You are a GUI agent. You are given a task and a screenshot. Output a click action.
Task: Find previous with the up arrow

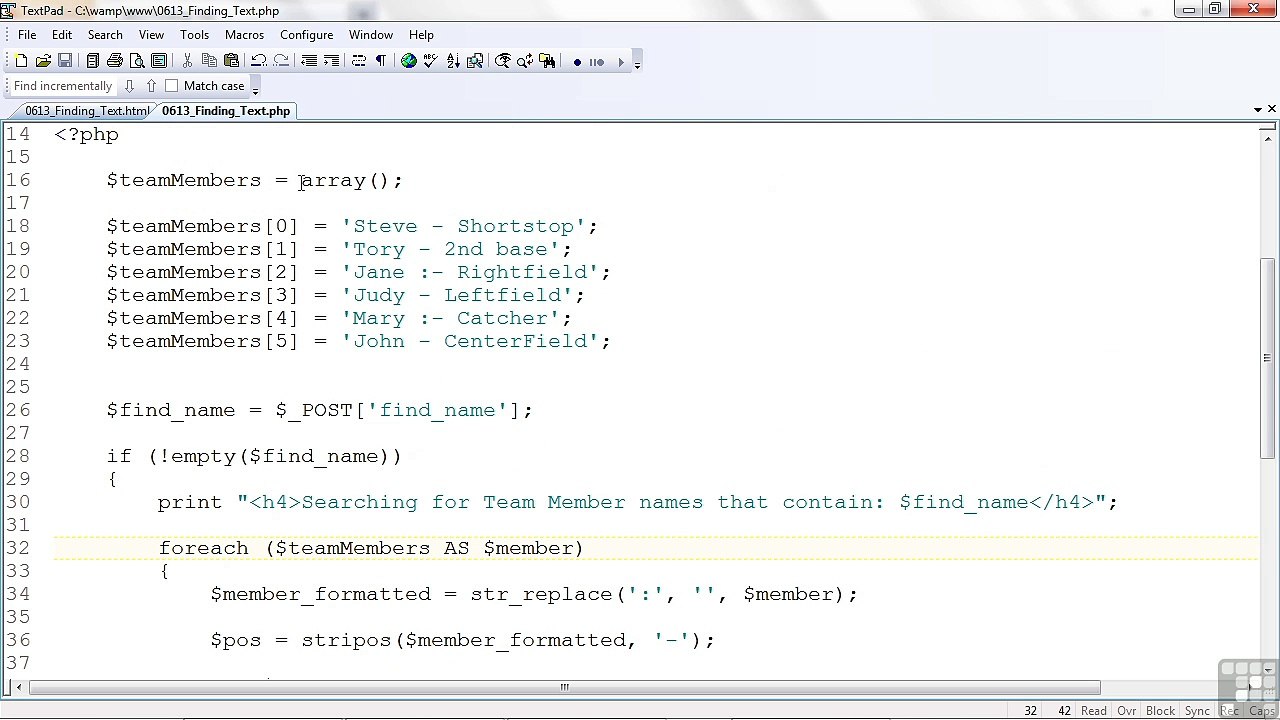(x=151, y=86)
